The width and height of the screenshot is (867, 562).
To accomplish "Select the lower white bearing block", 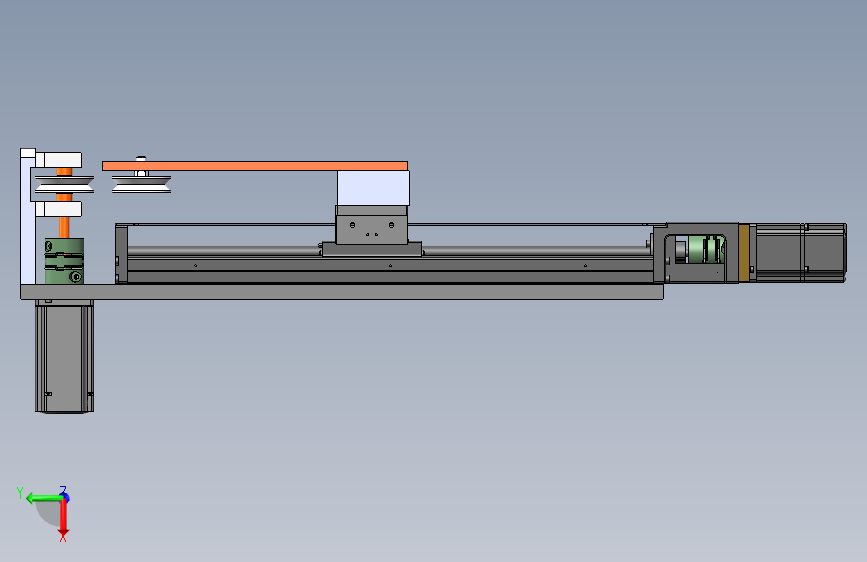I will (x=59, y=209).
